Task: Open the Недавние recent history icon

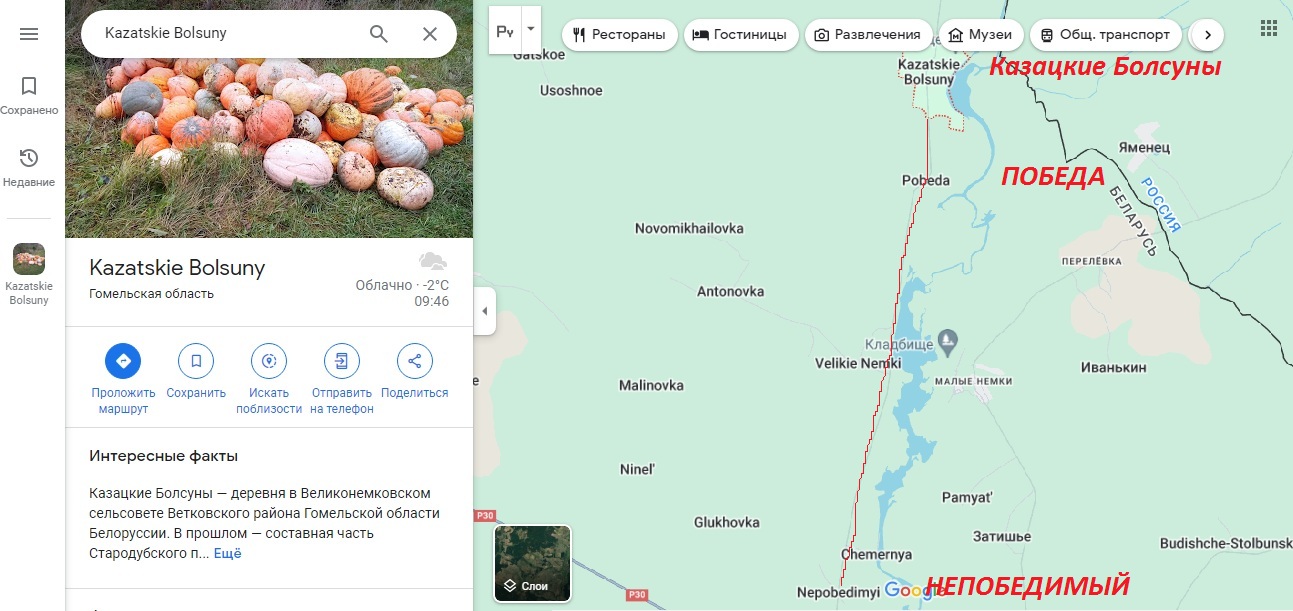Action: click(29, 158)
